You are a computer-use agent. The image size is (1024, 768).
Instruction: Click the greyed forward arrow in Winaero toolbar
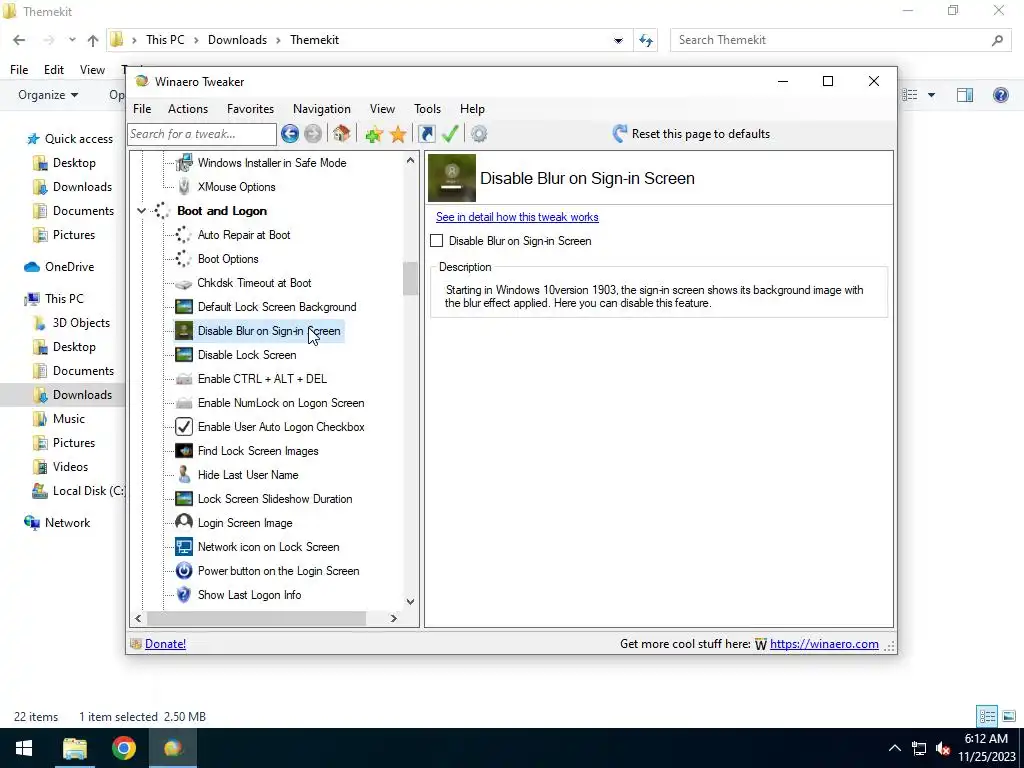313,134
